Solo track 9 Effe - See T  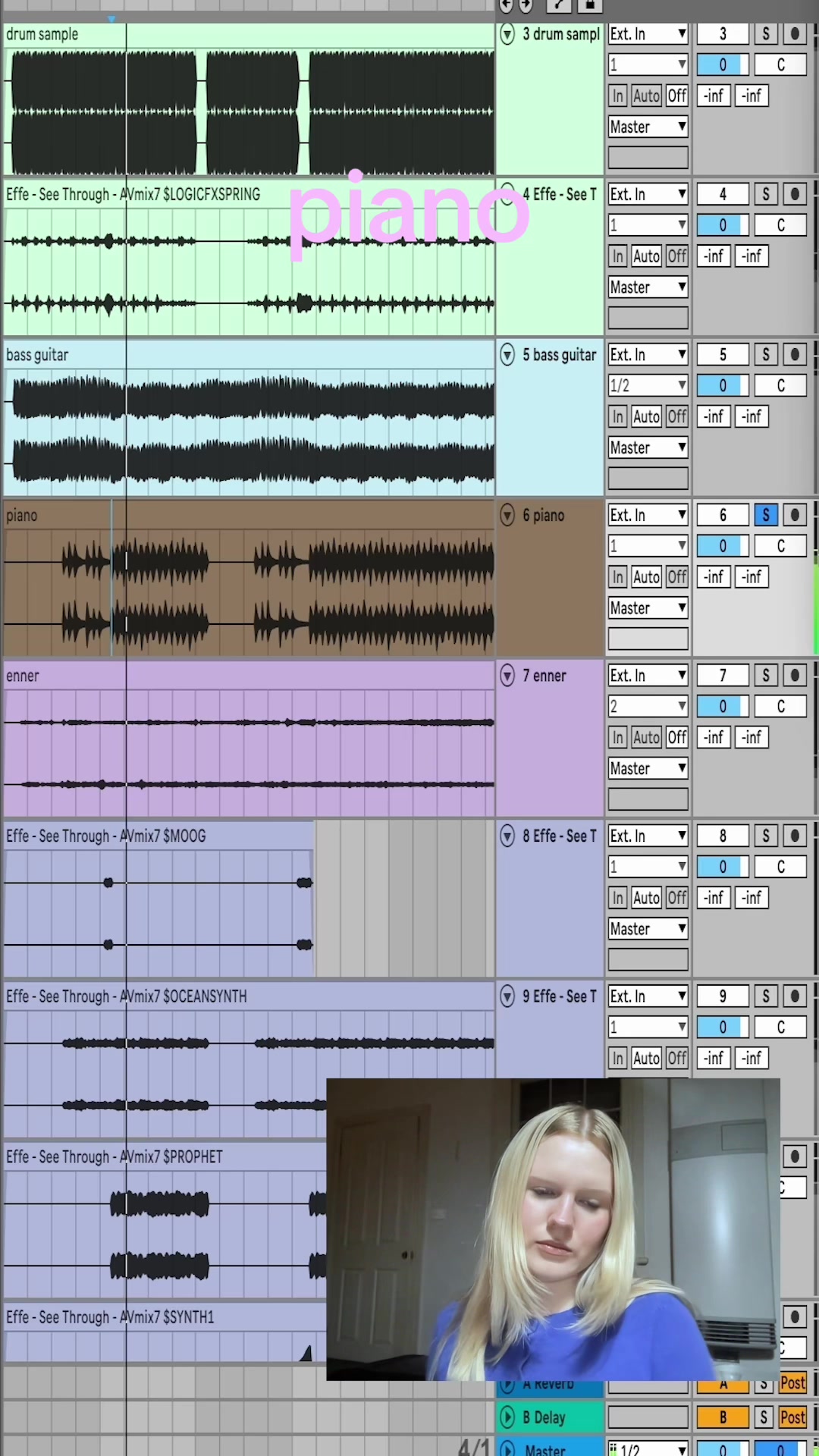[766, 996]
